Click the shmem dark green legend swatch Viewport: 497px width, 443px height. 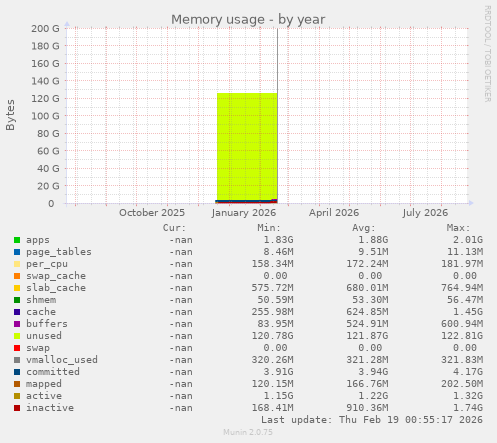click(x=17, y=300)
